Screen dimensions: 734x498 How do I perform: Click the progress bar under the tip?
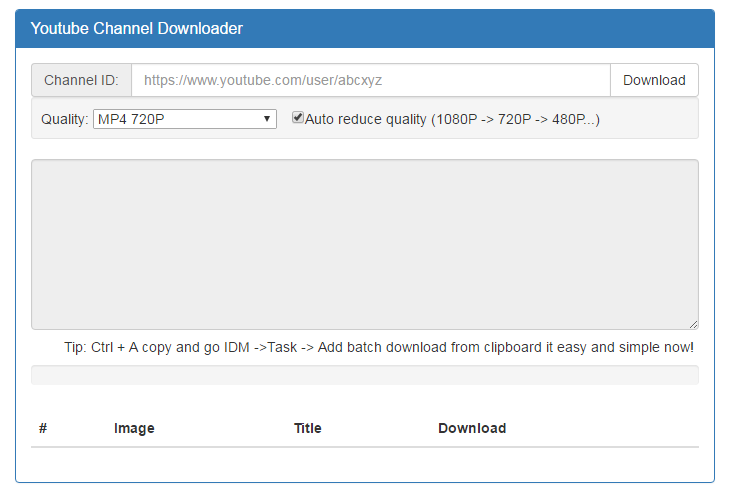point(365,375)
